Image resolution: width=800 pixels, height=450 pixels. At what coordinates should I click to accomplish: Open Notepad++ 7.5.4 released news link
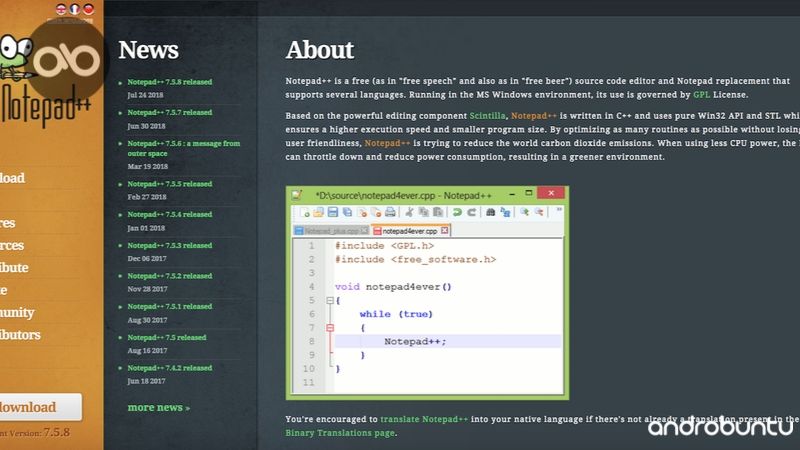[169, 215]
